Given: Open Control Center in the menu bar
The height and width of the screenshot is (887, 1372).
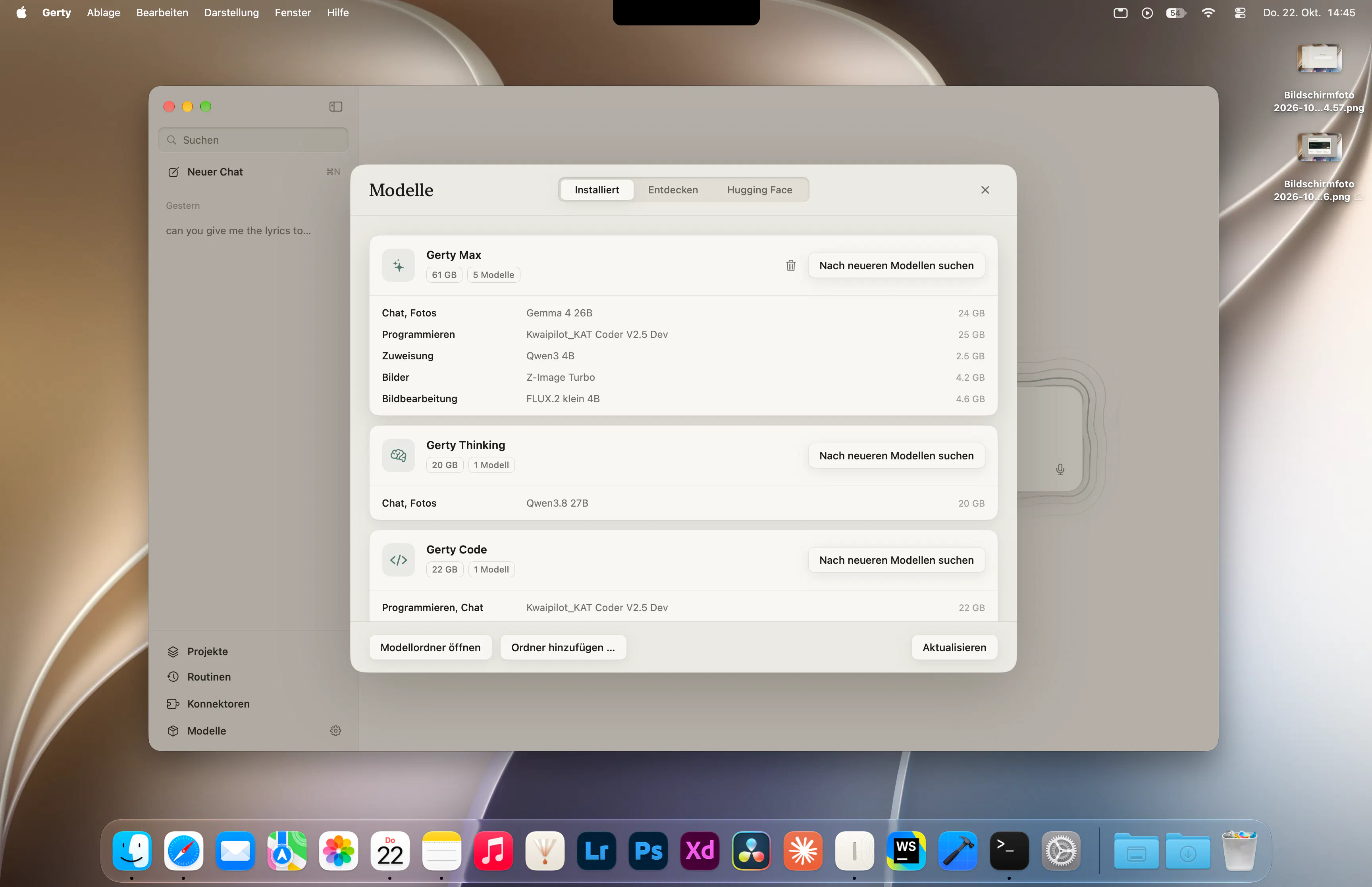Looking at the screenshot, I should [1240, 13].
